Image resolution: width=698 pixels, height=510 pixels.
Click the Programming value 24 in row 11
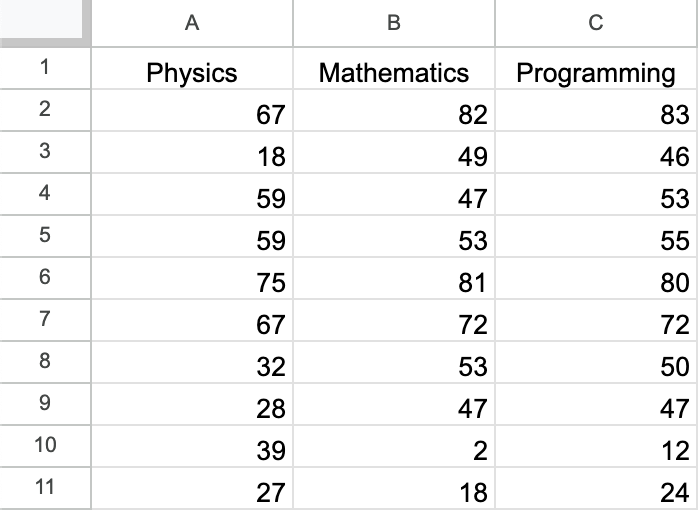click(596, 492)
